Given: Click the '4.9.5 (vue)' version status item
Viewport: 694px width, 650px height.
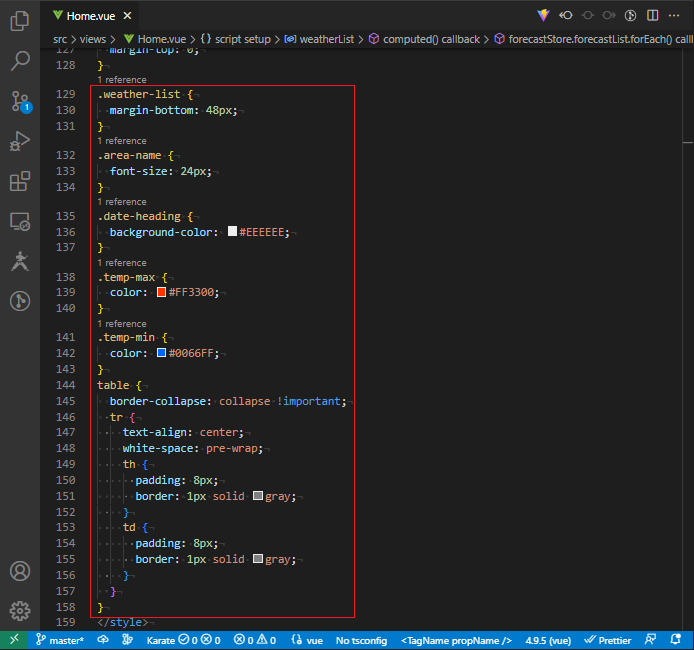Looking at the screenshot, I should point(548,640).
